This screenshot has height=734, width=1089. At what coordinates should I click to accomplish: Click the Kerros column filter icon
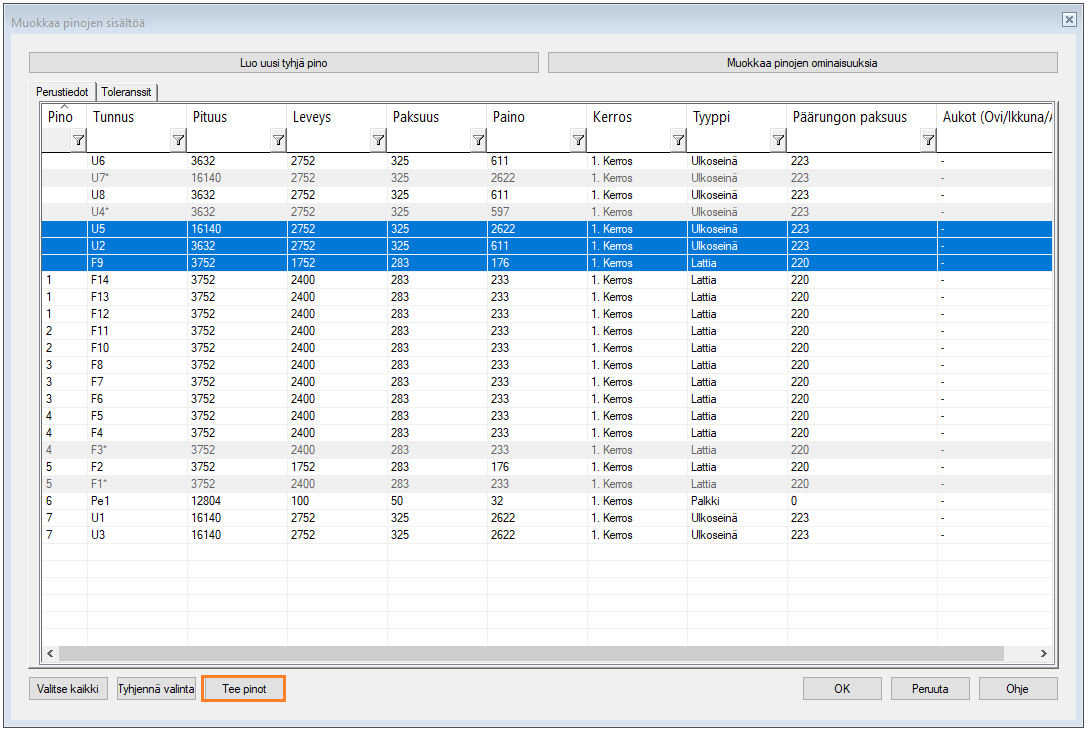[x=678, y=141]
